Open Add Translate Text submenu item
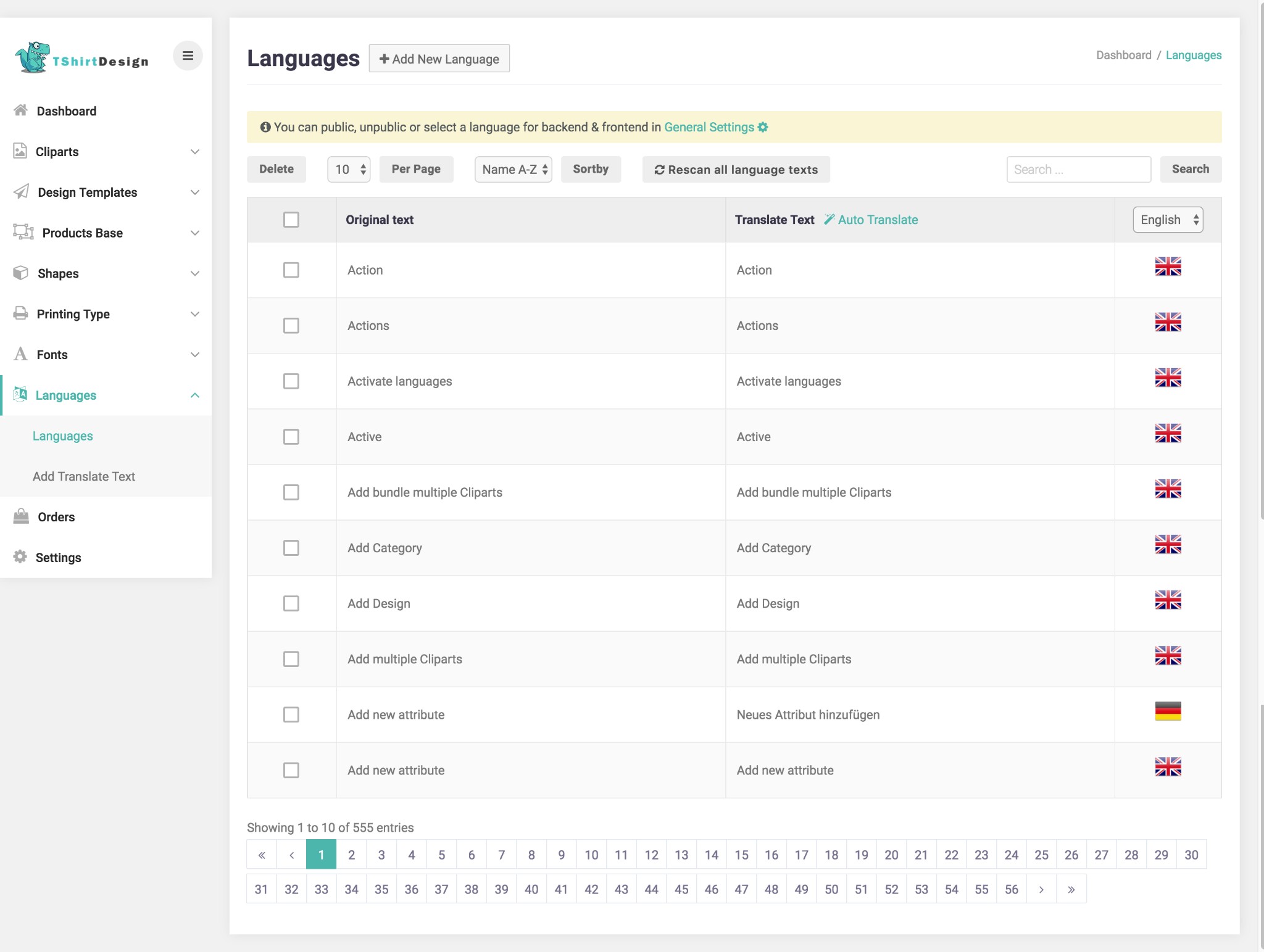This screenshot has height=952, width=1264. click(84, 476)
